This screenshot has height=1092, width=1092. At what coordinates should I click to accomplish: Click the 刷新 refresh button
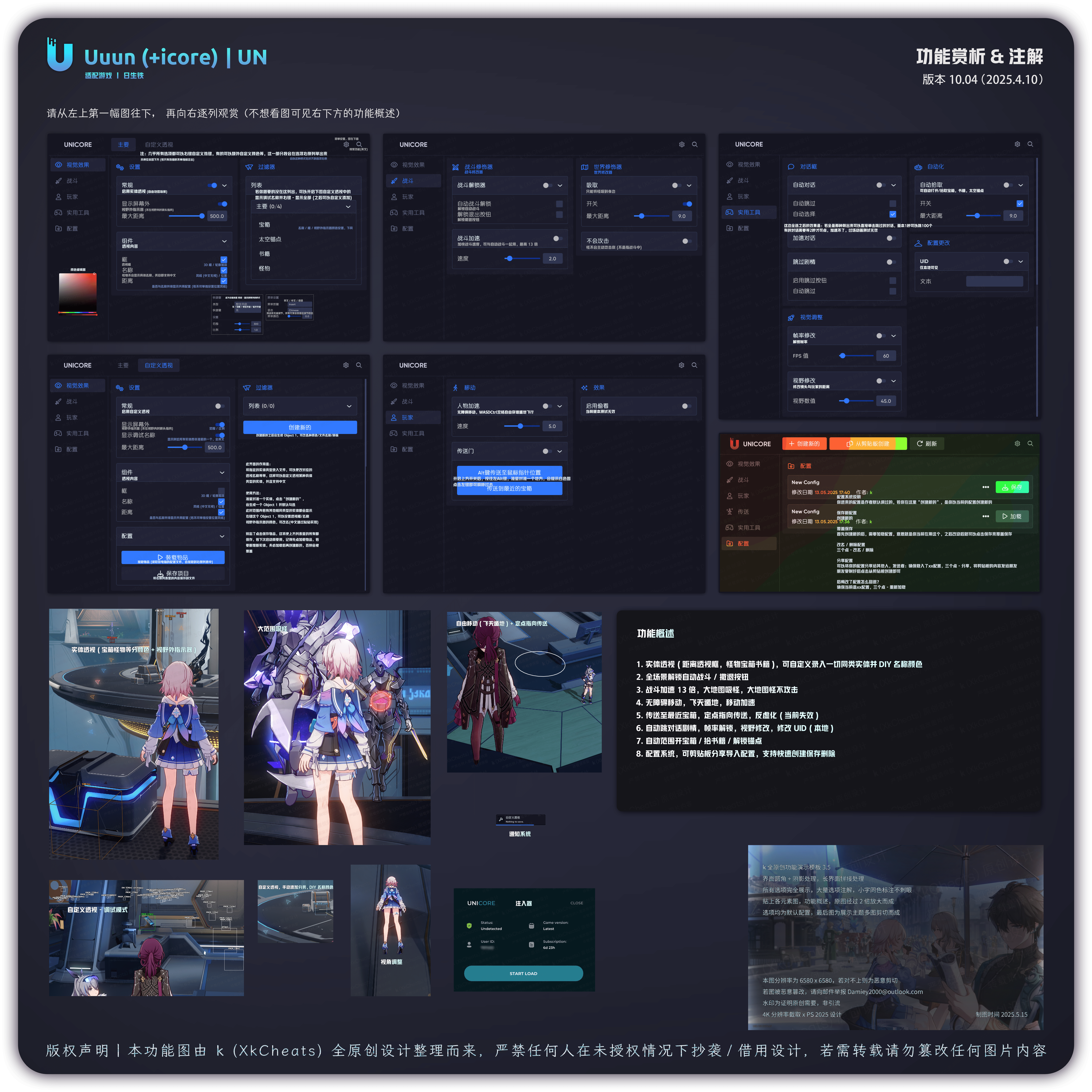click(x=927, y=444)
